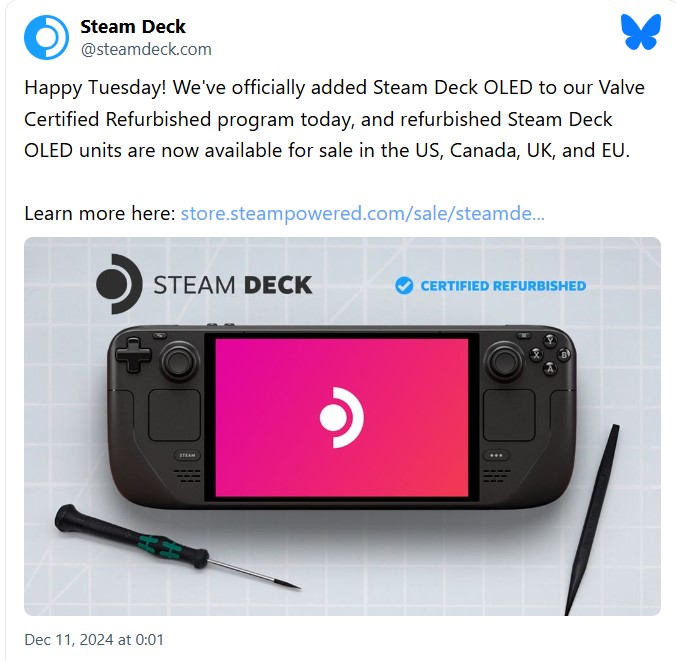Open the Dec 11, 2024 timestamp
This screenshot has height=661, width=676.
[x=94, y=639]
